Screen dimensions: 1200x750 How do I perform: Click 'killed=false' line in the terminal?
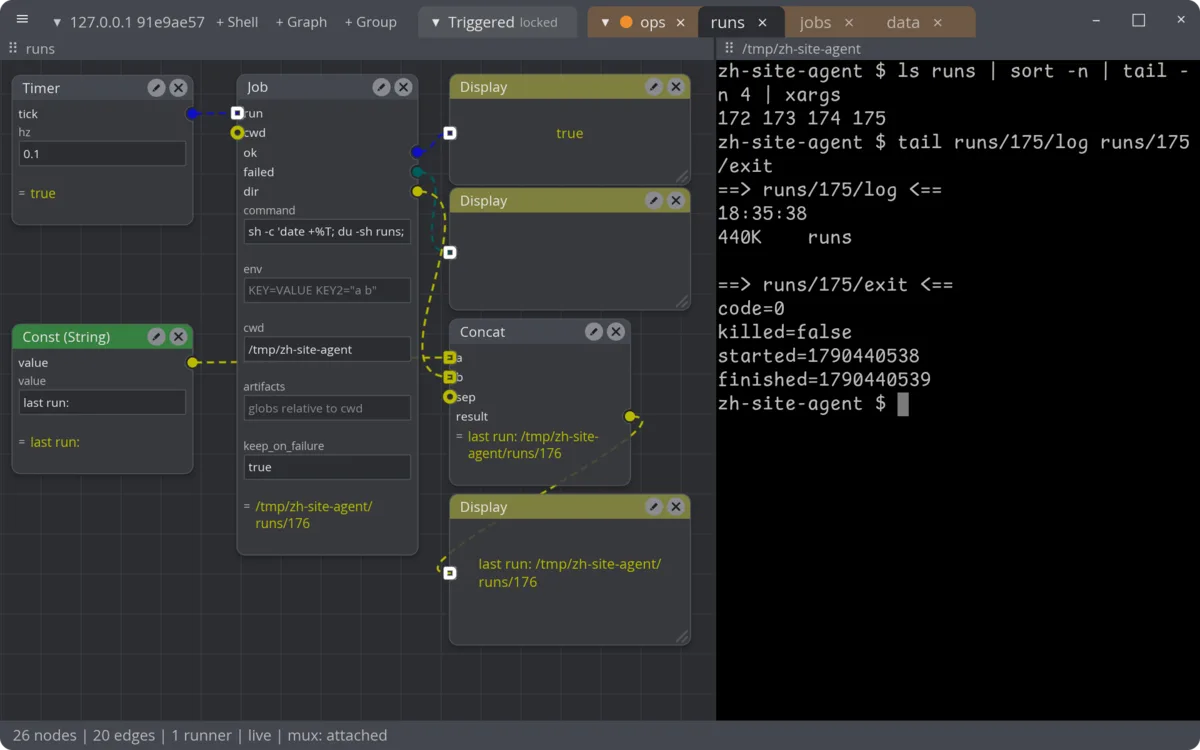[x=784, y=332]
